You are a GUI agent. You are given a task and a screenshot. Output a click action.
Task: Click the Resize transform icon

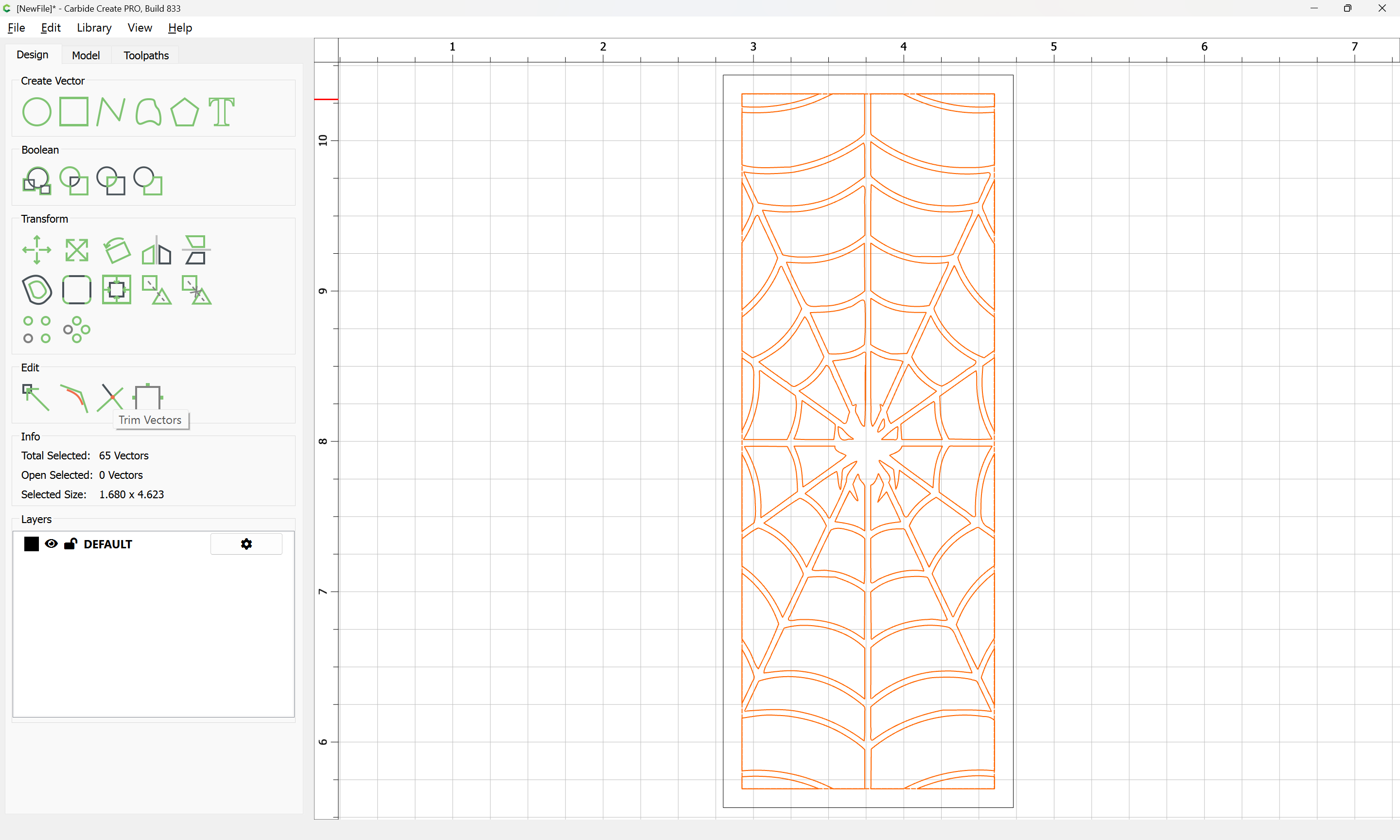[x=76, y=250]
